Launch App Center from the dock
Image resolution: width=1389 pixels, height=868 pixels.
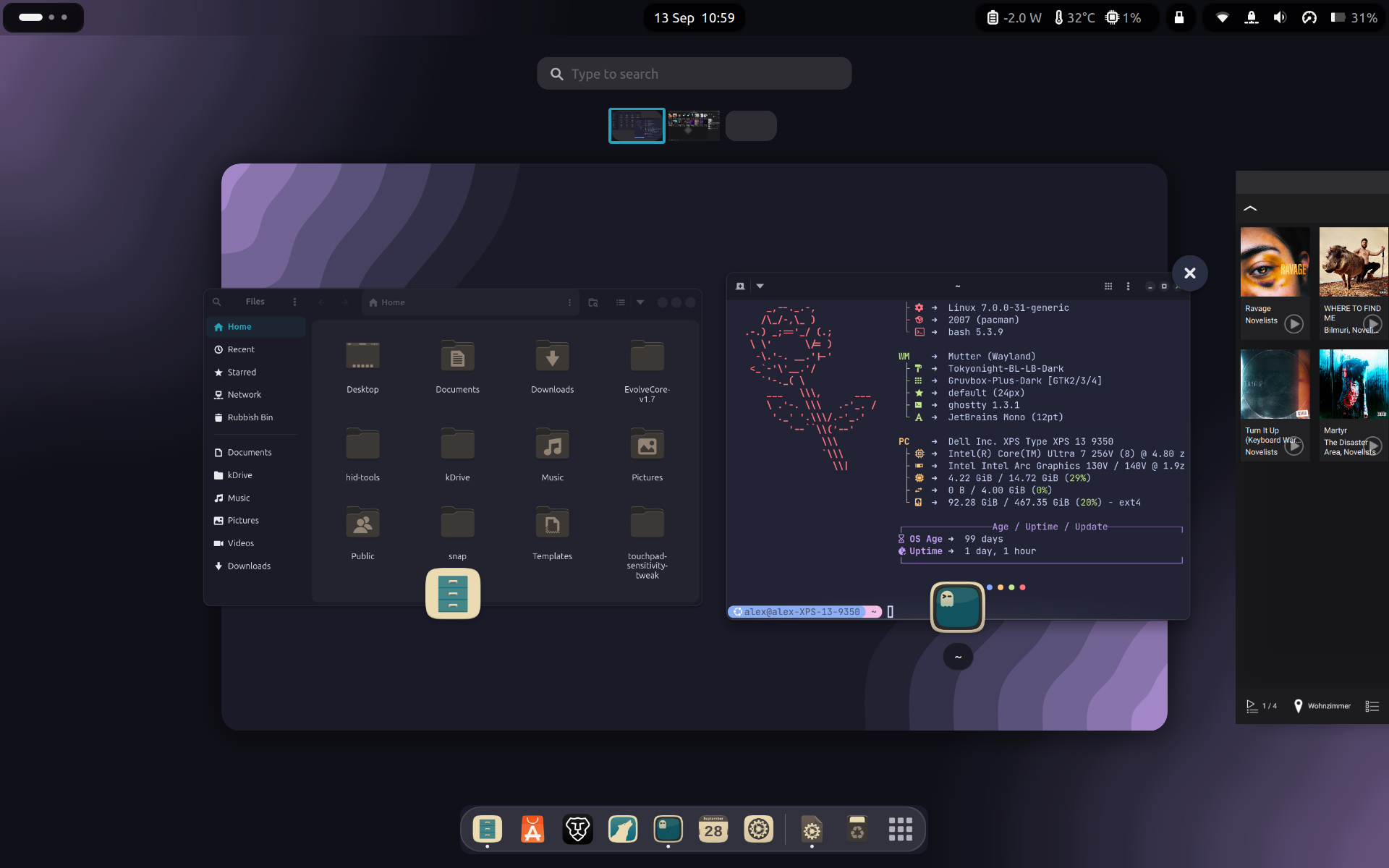tap(532, 829)
